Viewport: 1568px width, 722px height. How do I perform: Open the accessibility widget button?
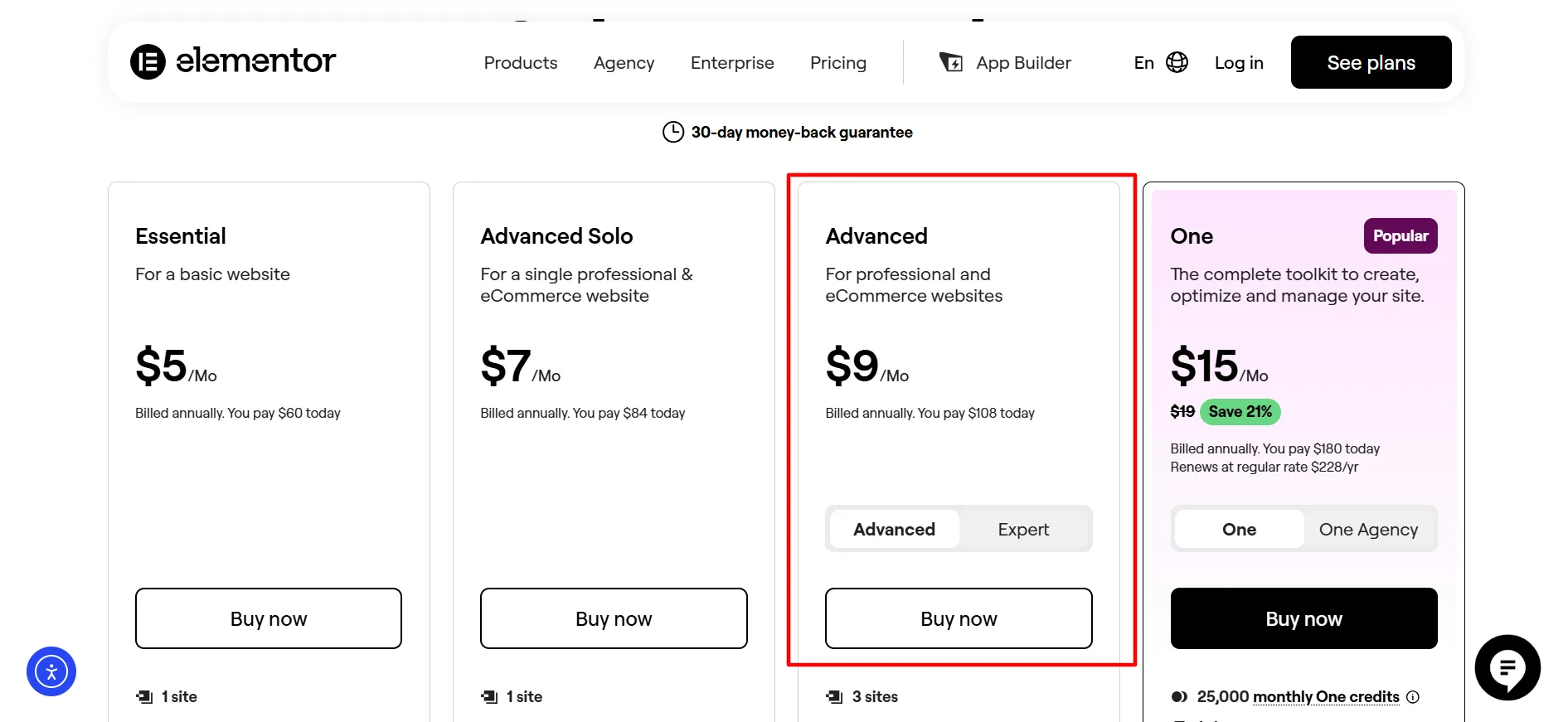coord(51,671)
